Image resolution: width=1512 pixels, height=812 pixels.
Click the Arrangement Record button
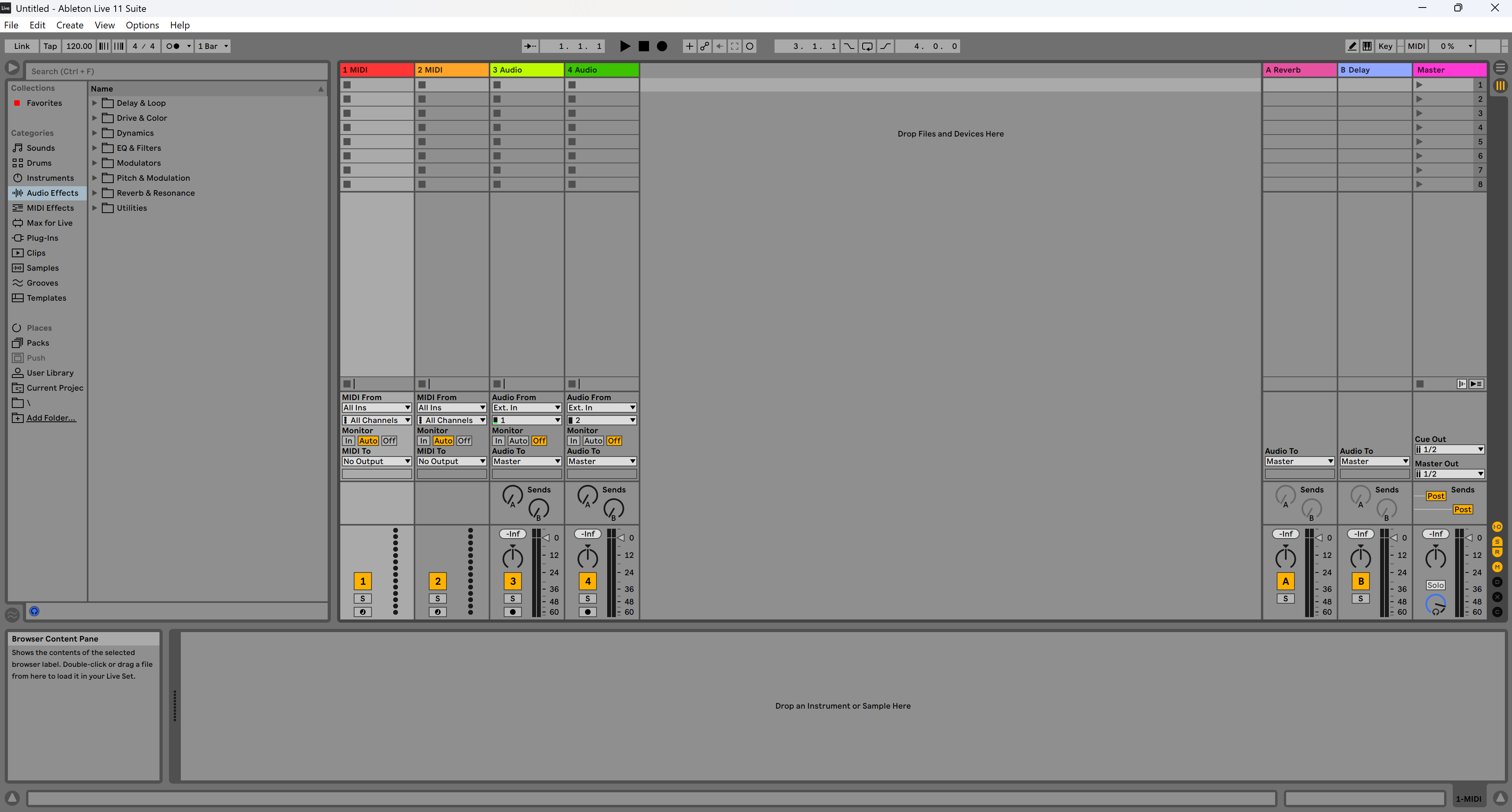coord(662,46)
